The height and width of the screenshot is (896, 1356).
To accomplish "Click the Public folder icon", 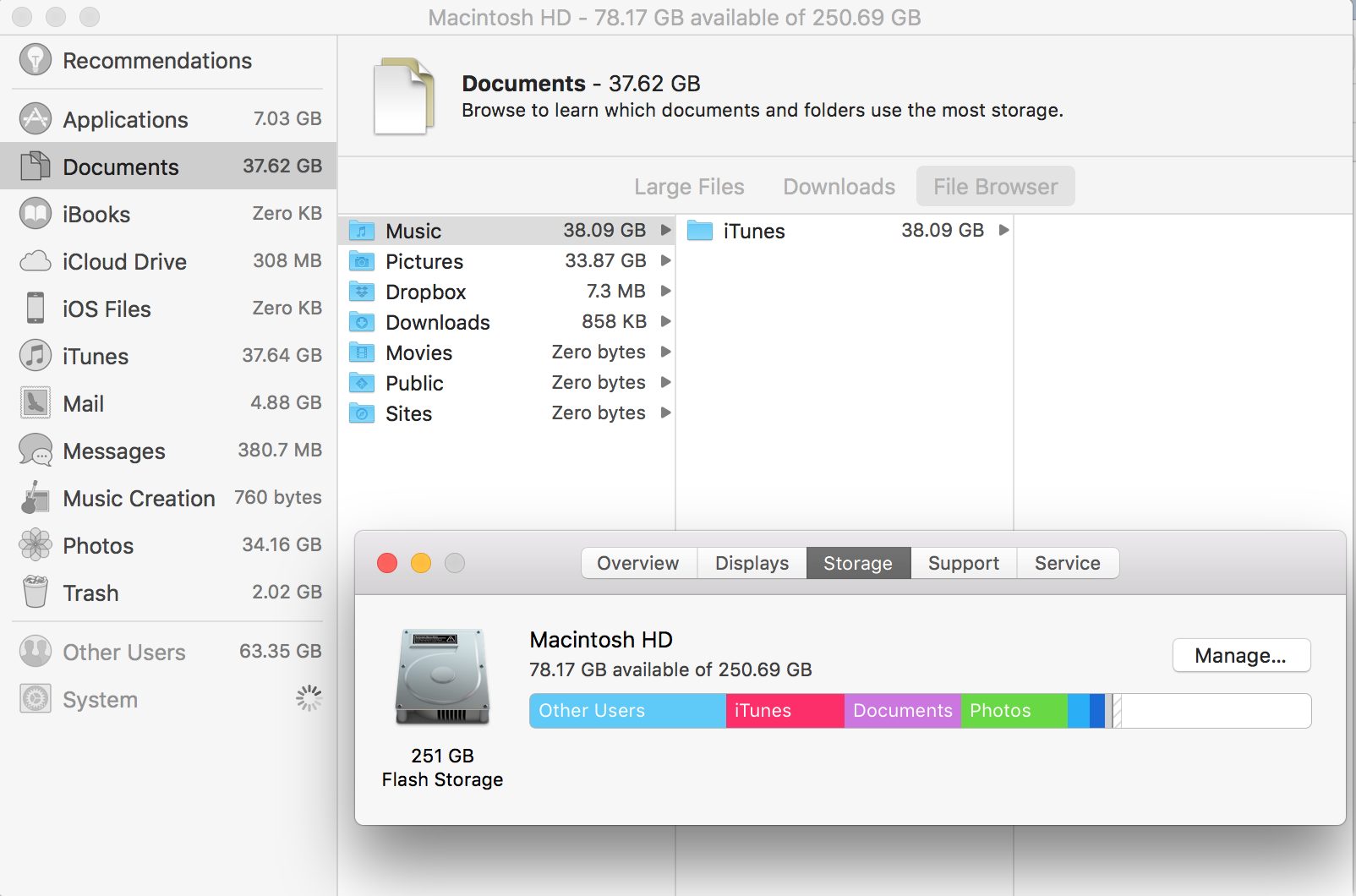I will click(x=362, y=382).
